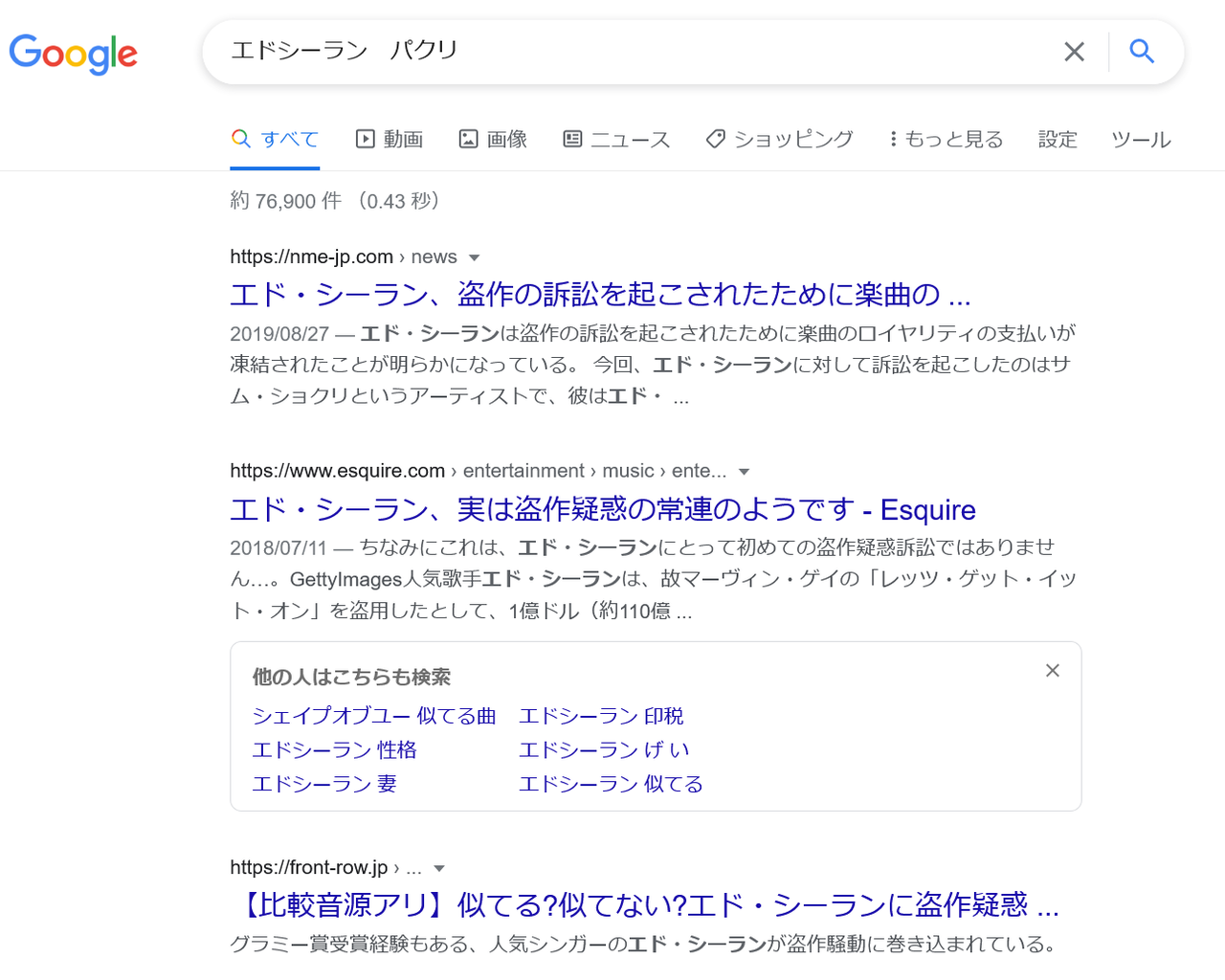Open the Esquire 盗作疑惑 article link
Viewport: 1225px width, 980px height.
click(602, 509)
